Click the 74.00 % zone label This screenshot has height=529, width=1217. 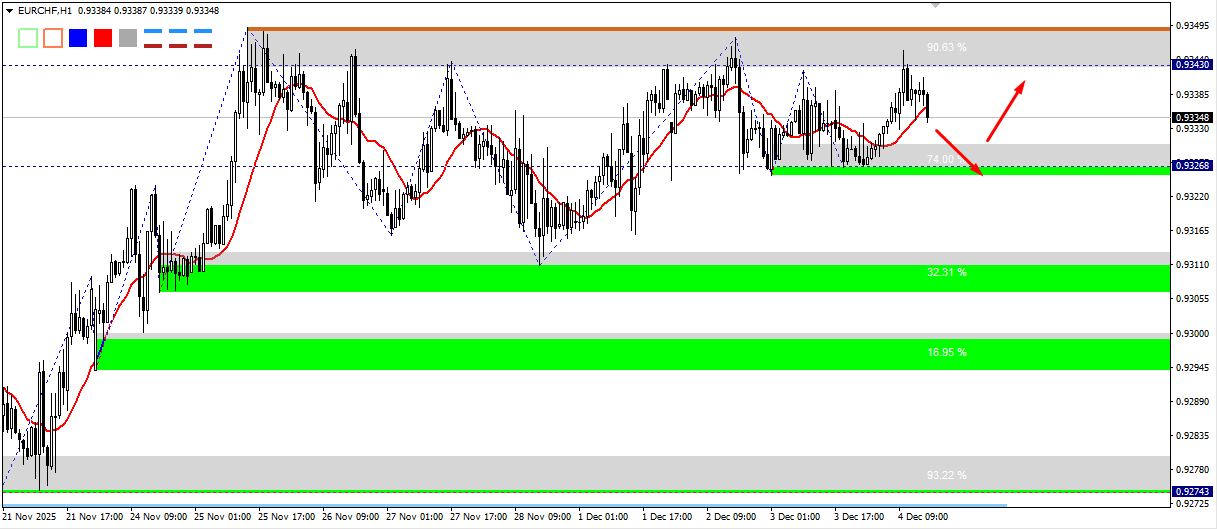click(946, 159)
